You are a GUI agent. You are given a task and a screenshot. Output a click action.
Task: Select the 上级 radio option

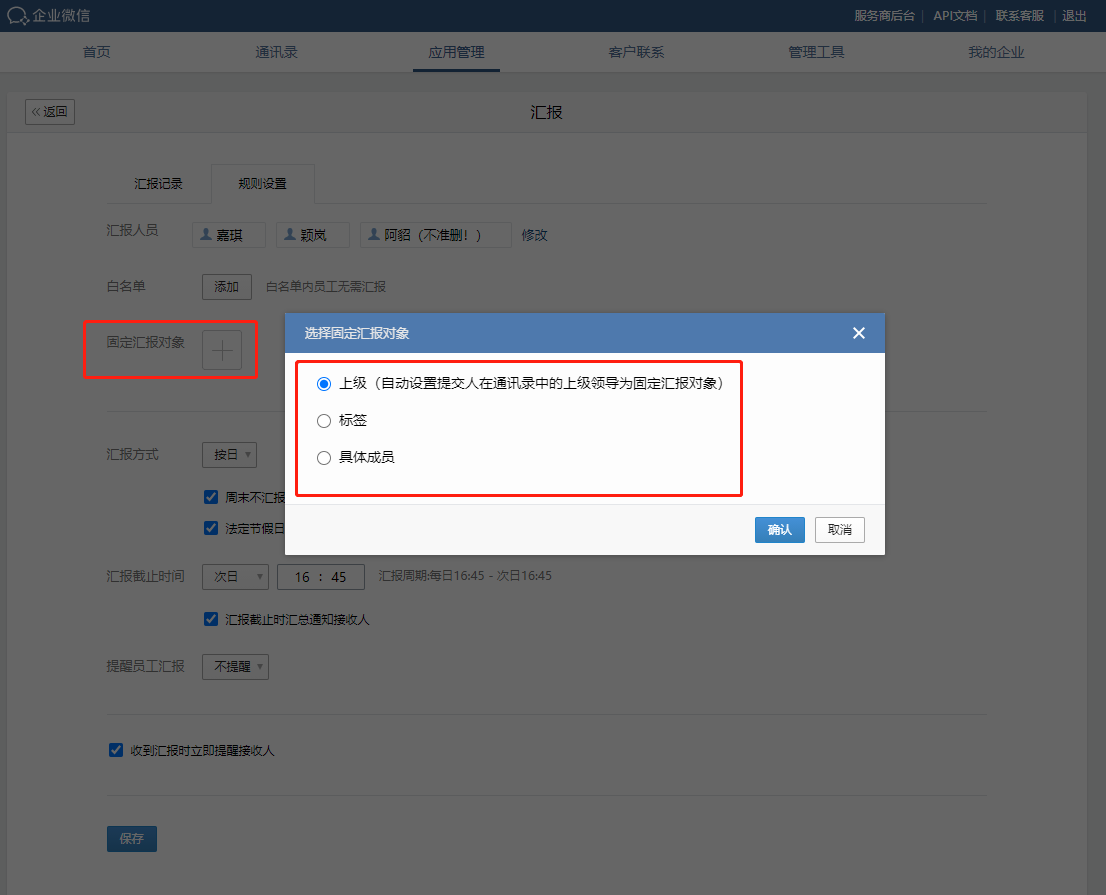[324, 384]
